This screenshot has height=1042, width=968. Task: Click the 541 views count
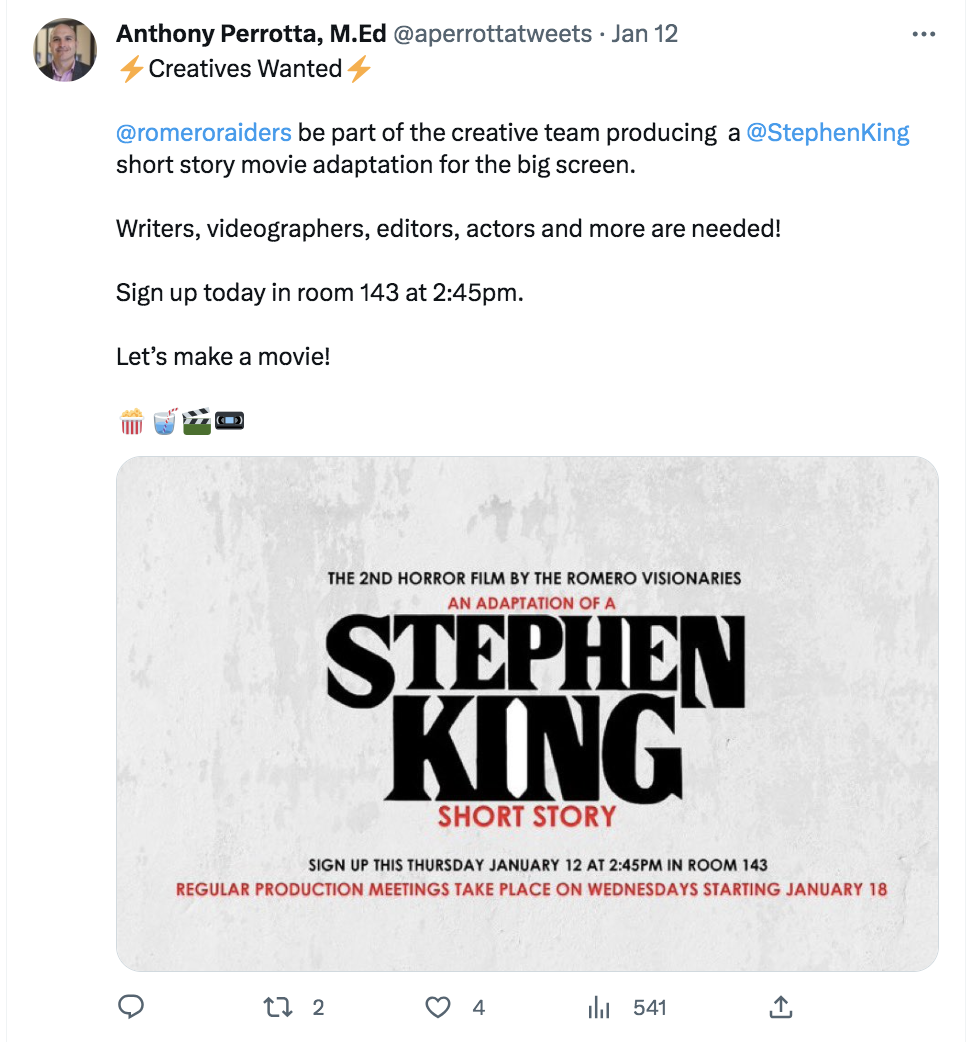coord(650,1007)
